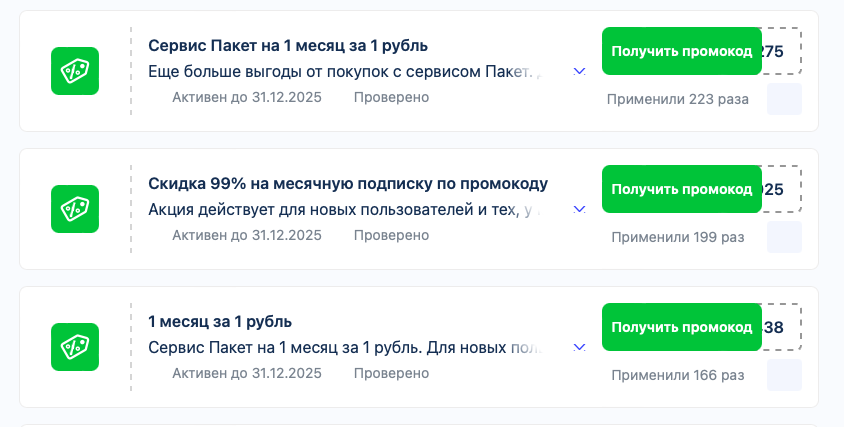Viewport: 844px width, 427px height.
Task: Click "Активен до 31.12.2025" in "Скидка 99%" card
Action: click(x=247, y=235)
